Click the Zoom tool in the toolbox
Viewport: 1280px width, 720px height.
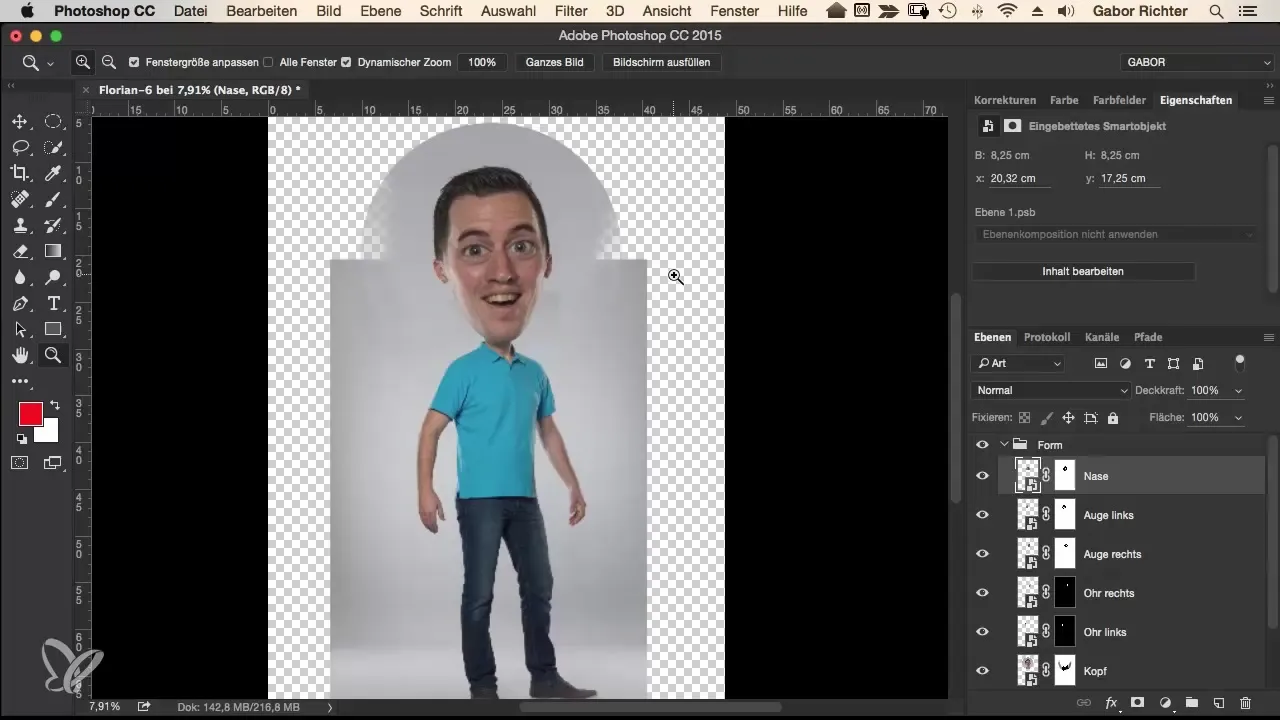coord(53,355)
